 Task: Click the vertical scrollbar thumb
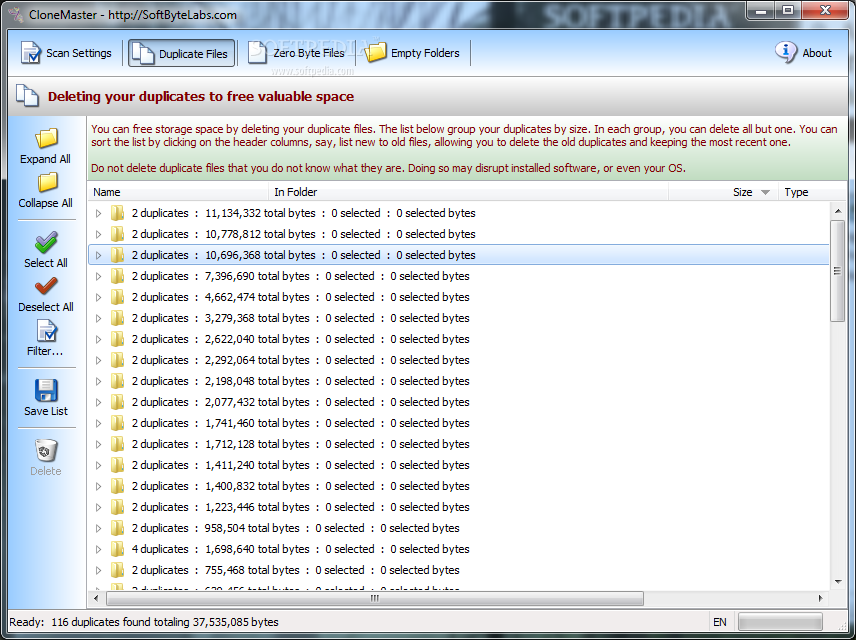pos(837,271)
